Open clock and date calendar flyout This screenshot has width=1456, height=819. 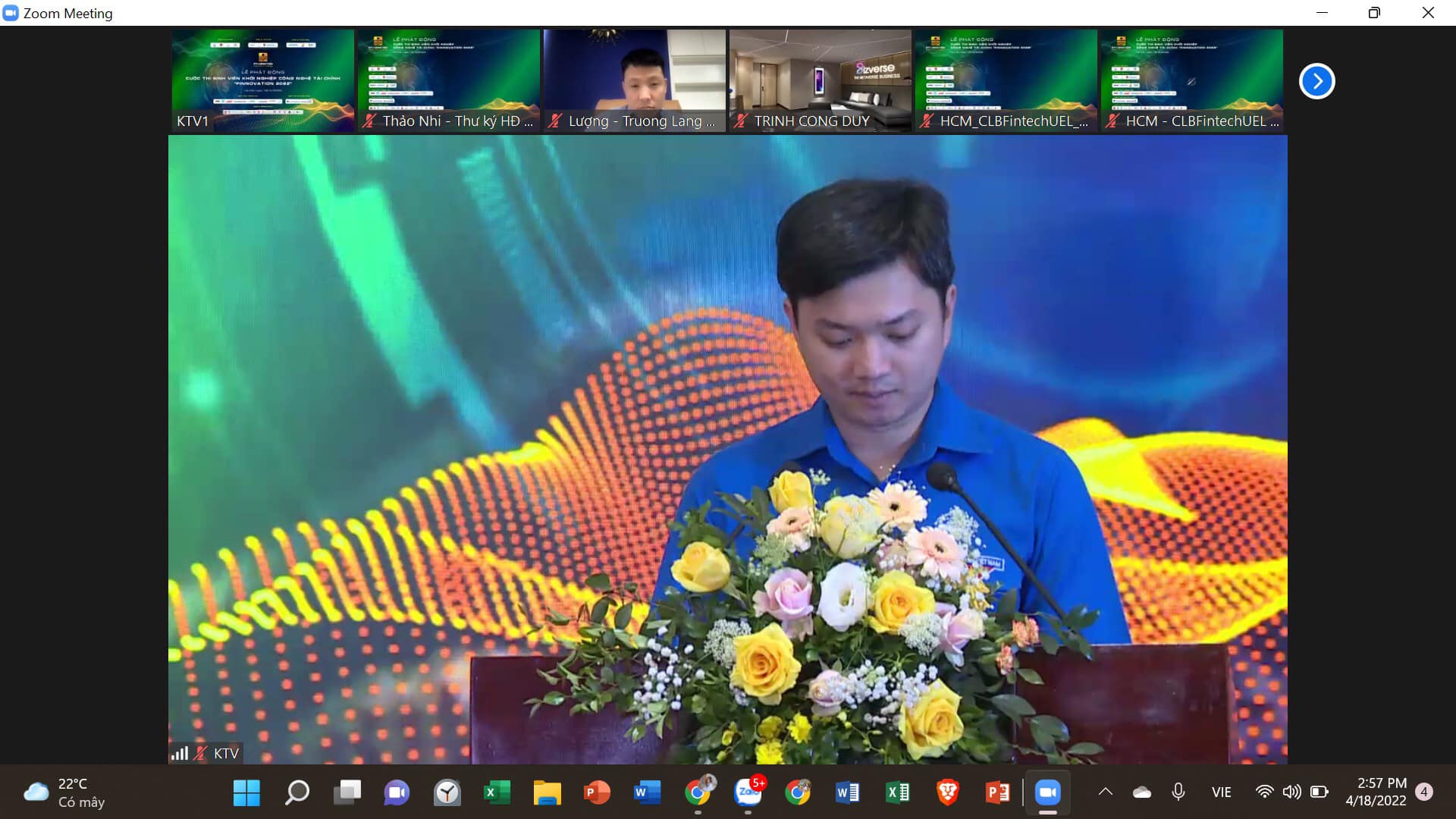click(1376, 792)
